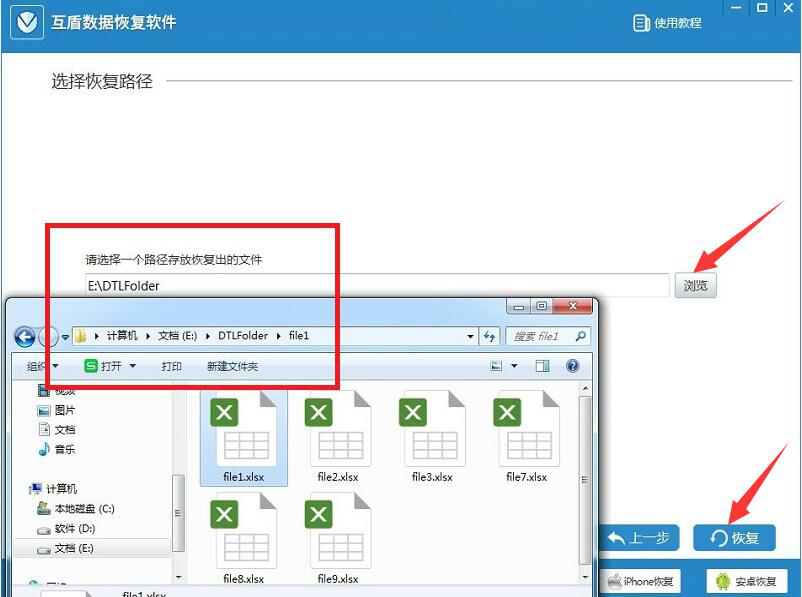Close the Explorer window
Image resolution: width=802 pixels, height=597 pixels.
(572, 306)
